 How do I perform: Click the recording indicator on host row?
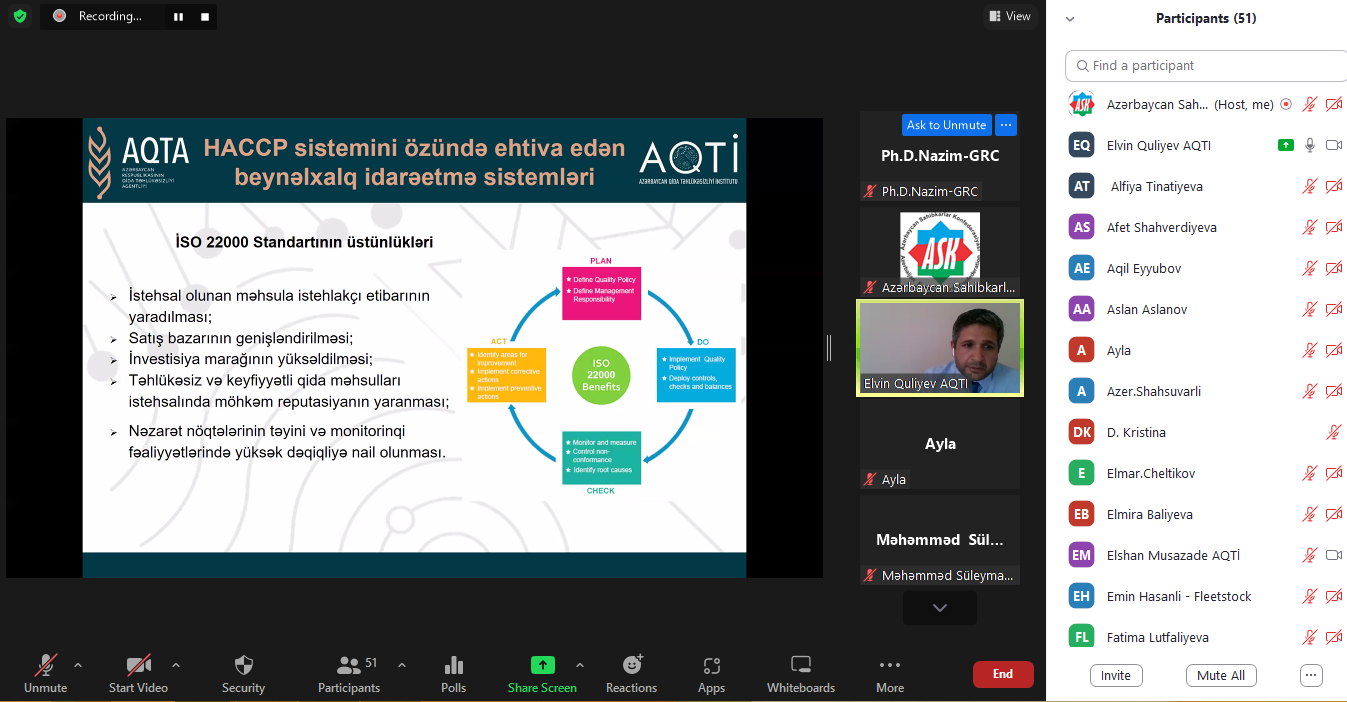tap(1286, 104)
